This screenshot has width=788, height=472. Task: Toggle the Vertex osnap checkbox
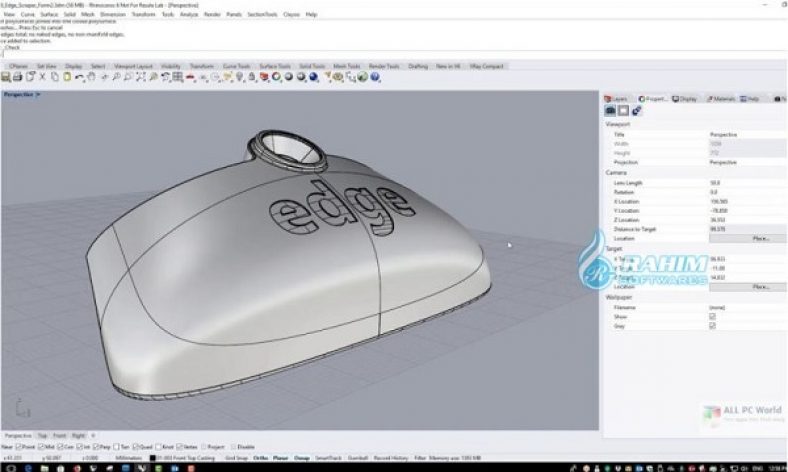coord(179,447)
